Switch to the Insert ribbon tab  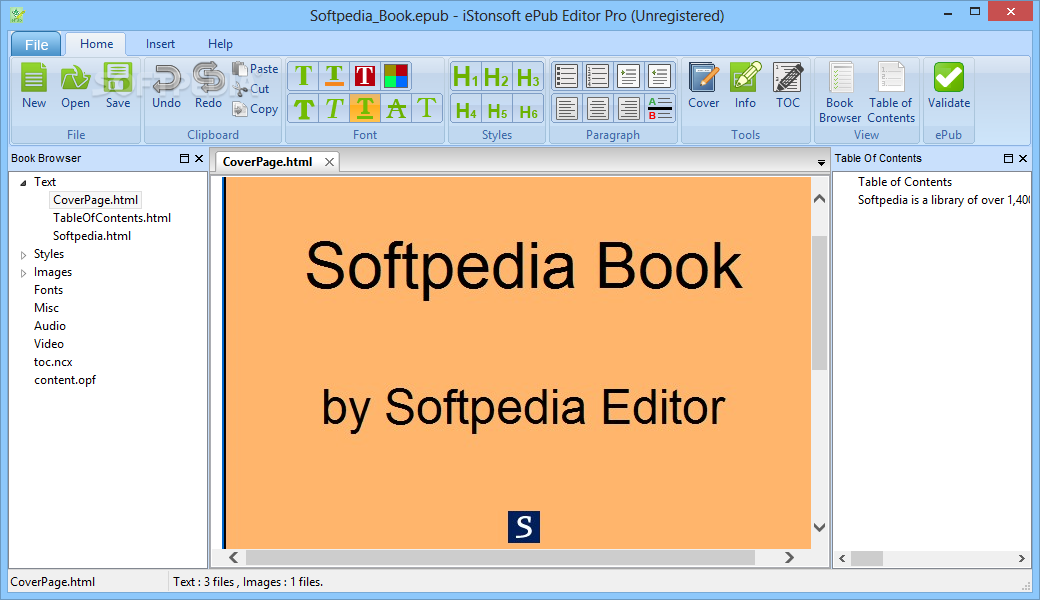[x=161, y=44]
